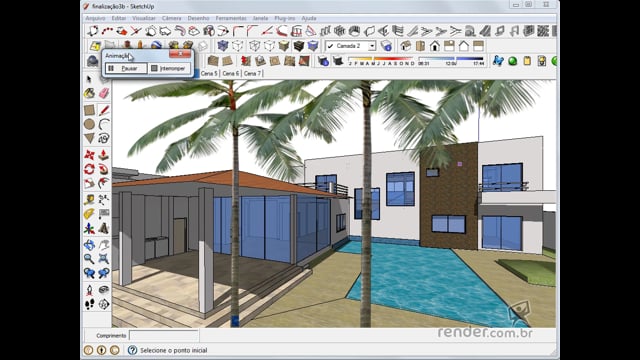Select the Move tool
This screenshot has width=640, height=360.
tap(89, 155)
